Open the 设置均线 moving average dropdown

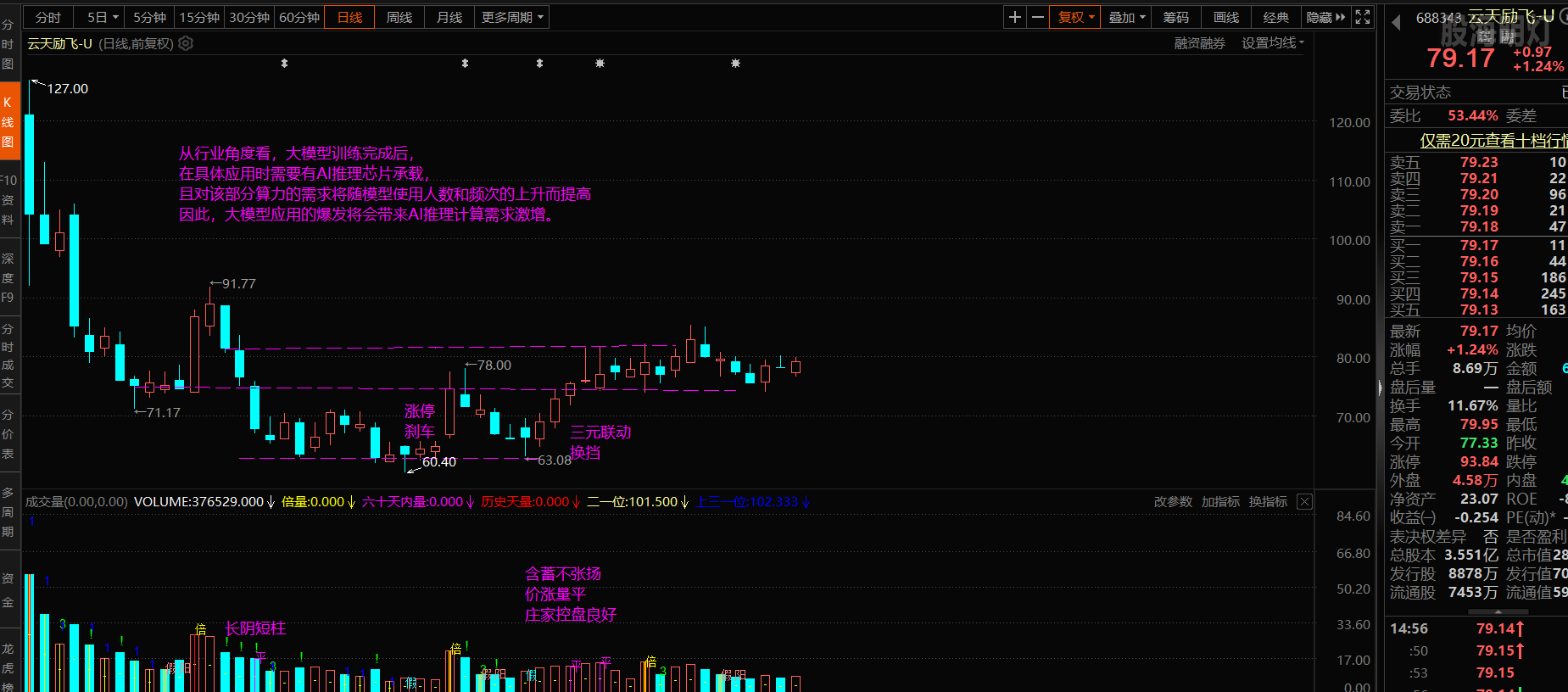pos(1272,43)
